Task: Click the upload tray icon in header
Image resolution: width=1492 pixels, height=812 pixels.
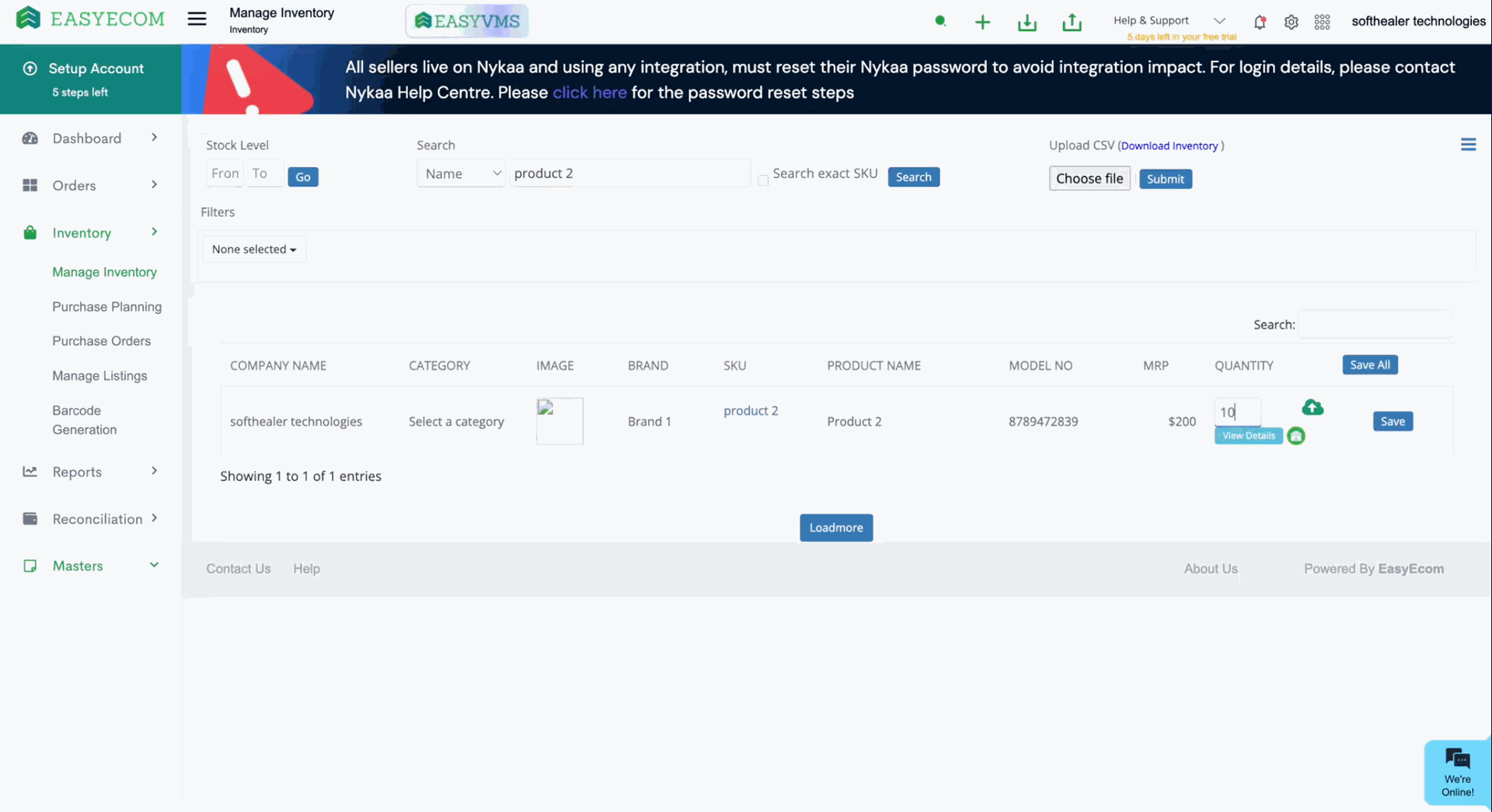Action: [x=1072, y=22]
